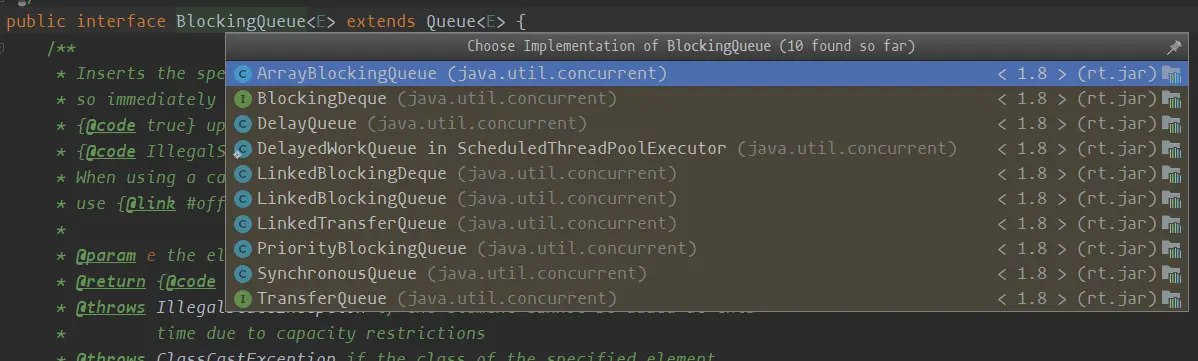Screen dimensions: 1198x361
Task: Click the ArrayBlockingQueue class icon
Action: pyautogui.click(x=243, y=74)
